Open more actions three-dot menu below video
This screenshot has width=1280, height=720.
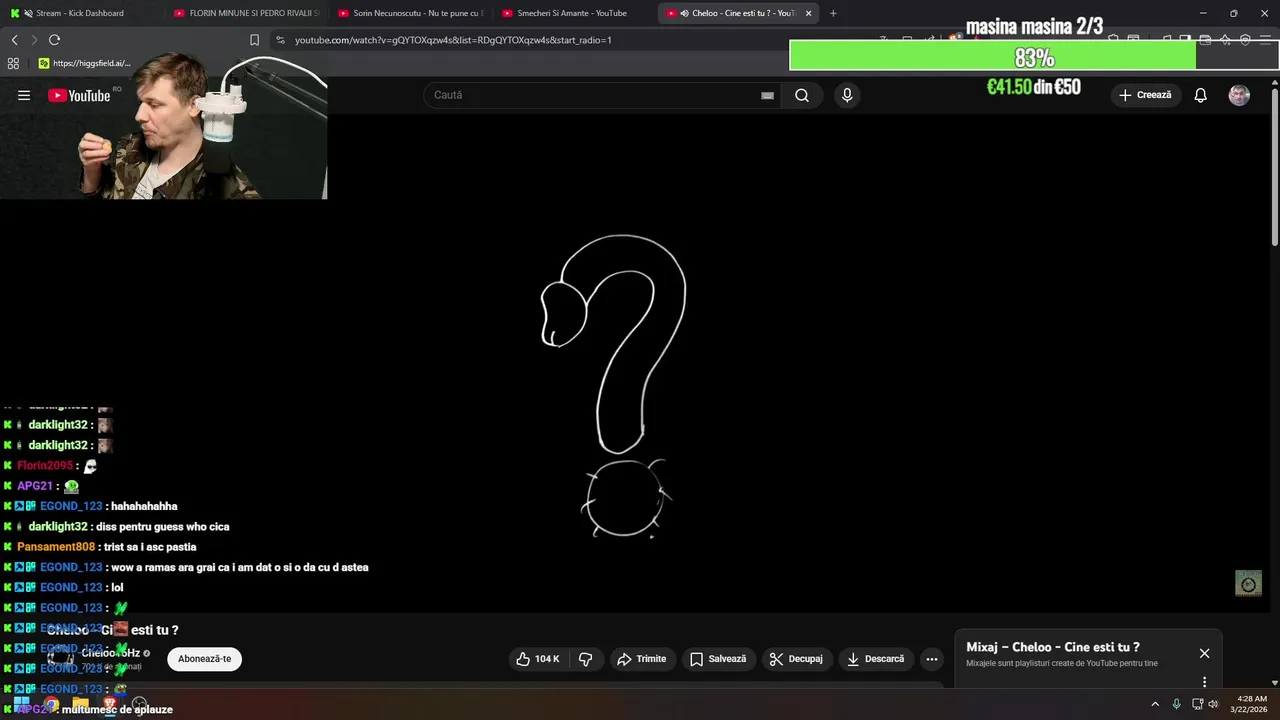click(932, 659)
